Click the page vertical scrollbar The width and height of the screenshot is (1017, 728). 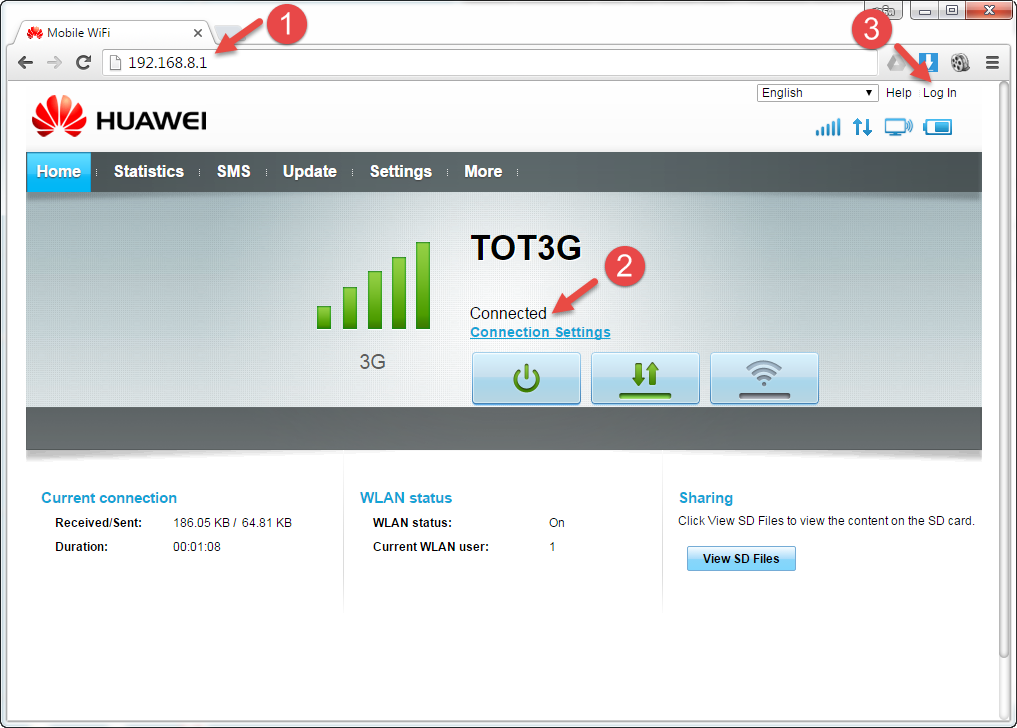point(1005,370)
